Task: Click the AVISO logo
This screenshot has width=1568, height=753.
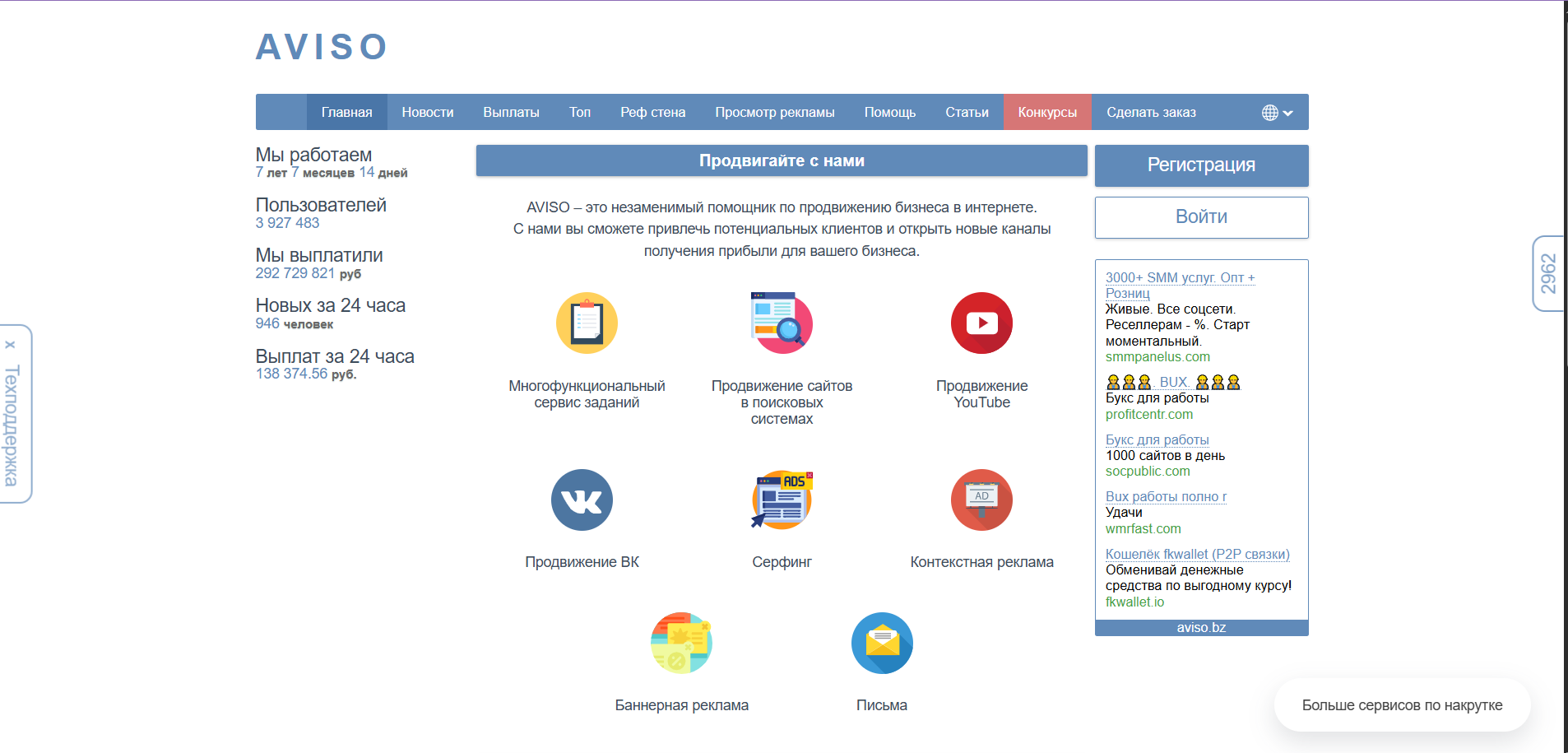Action: coord(321,47)
